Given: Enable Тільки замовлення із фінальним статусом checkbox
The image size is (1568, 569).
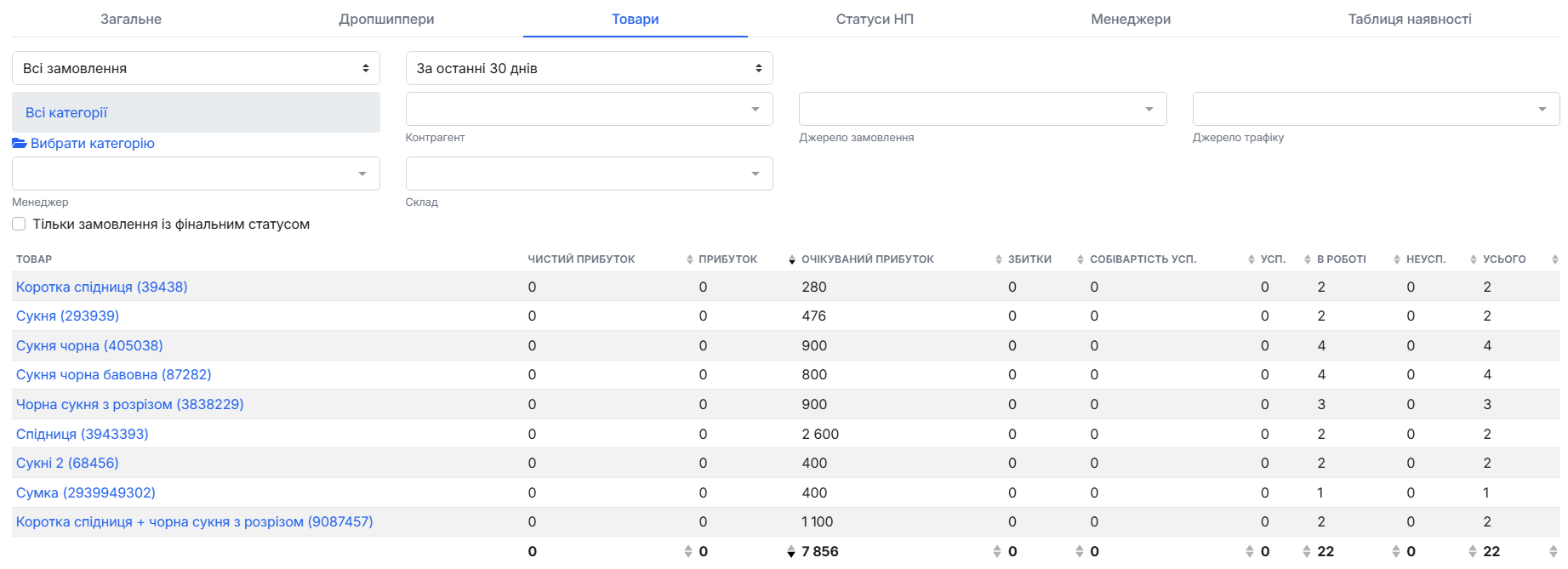Looking at the screenshot, I should point(19,224).
